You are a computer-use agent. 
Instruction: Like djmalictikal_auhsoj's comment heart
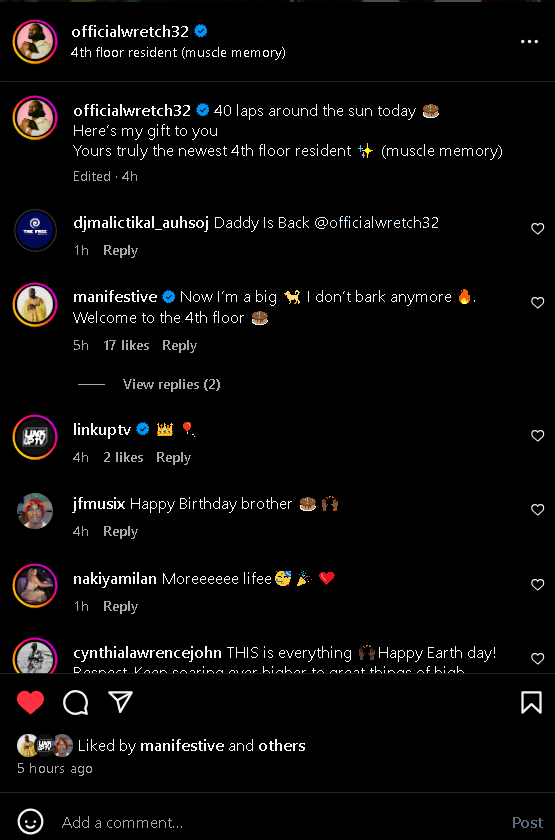[x=537, y=229]
